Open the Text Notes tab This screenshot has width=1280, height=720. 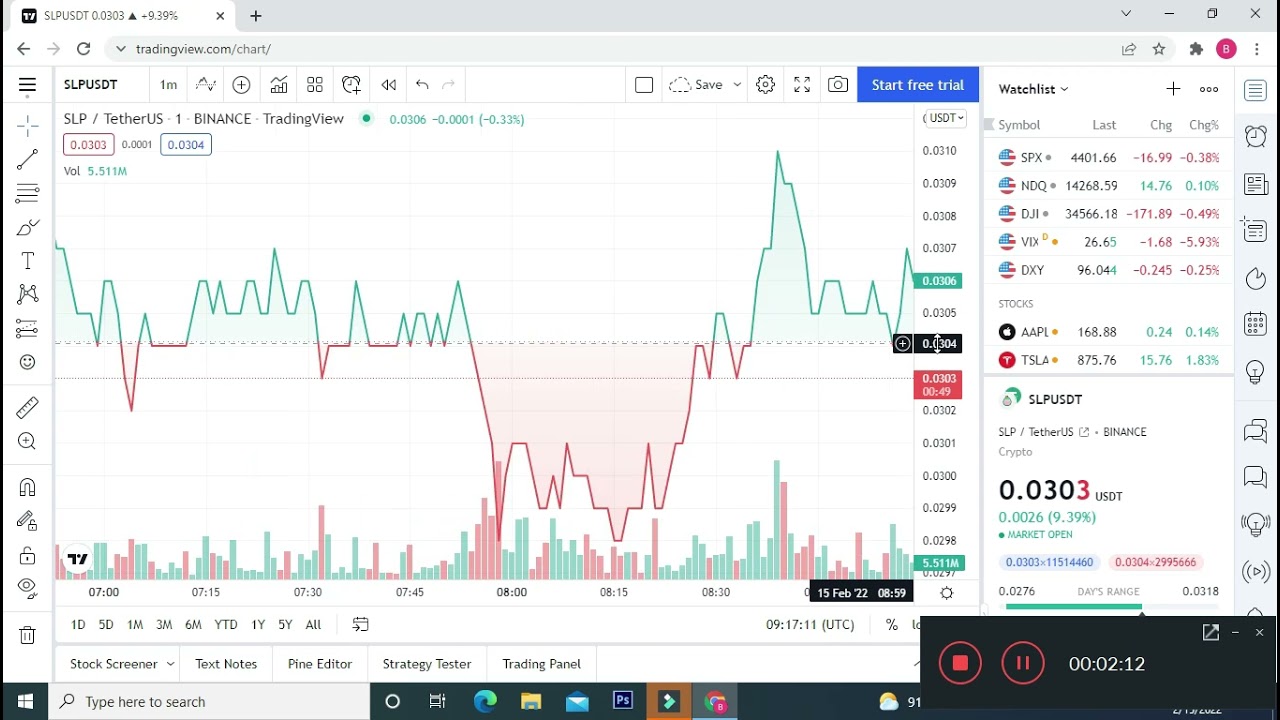tap(226, 664)
